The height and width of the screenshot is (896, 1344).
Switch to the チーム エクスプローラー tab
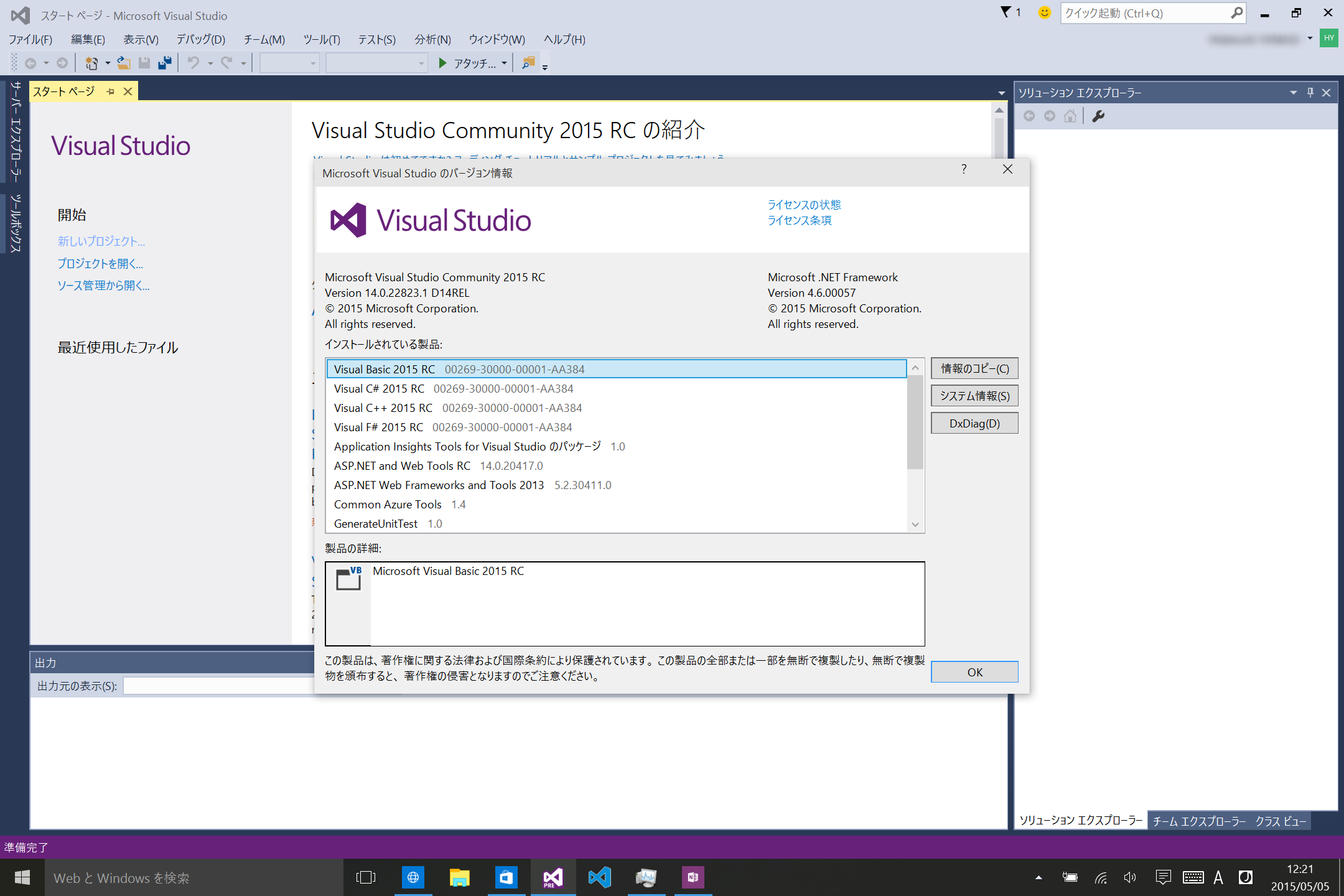[x=1198, y=821]
